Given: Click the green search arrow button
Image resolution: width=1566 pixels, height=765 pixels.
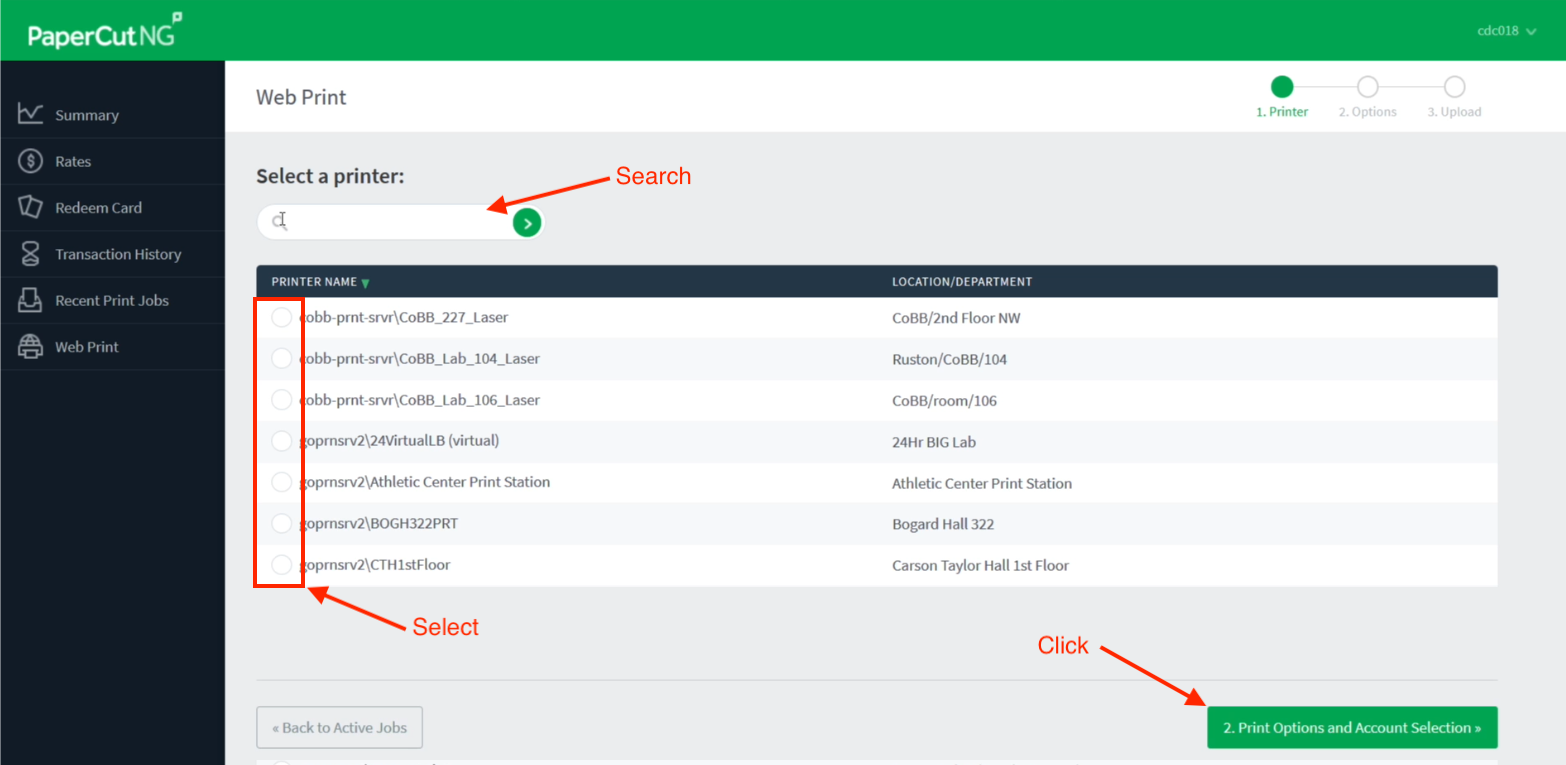Looking at the screenshot, I should click(527, 223).
